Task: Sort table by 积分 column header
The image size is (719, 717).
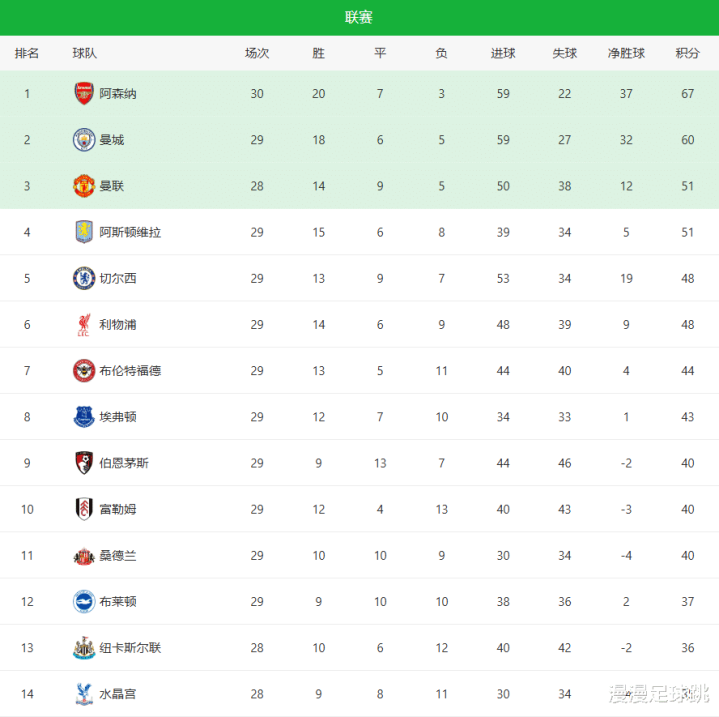Action: click(687, 53)
